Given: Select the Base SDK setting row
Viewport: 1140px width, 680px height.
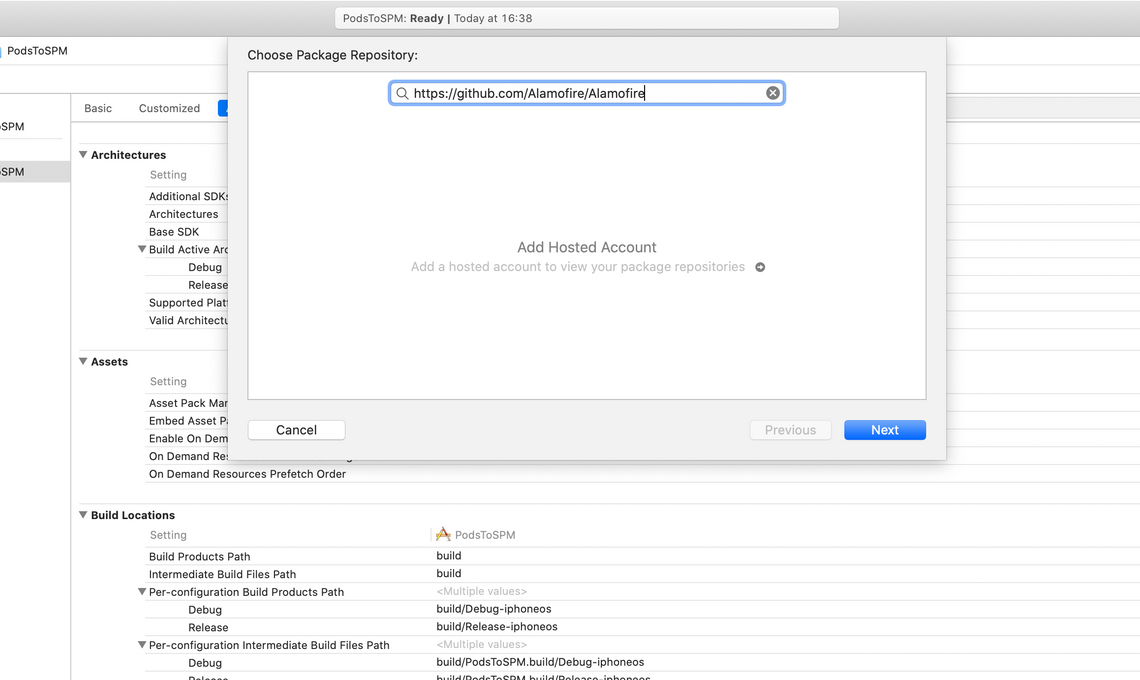Looking at the screenshot, I should point(174,232).
